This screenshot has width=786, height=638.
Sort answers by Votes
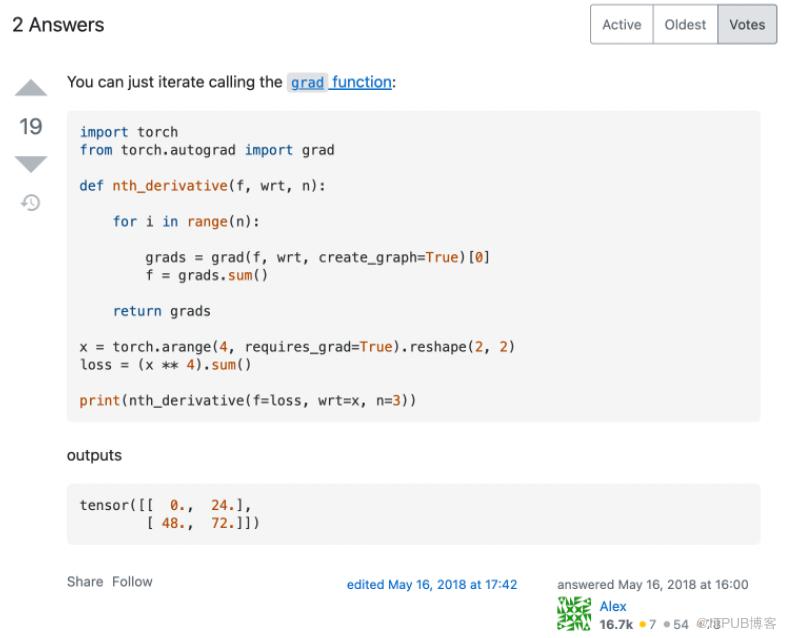coord(747,25)
